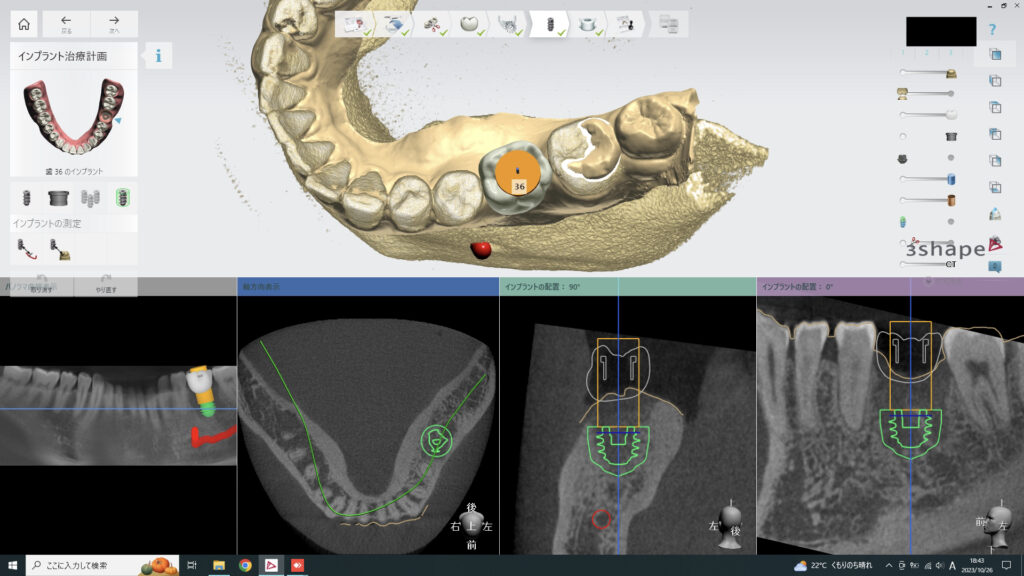Viewport: 1024px width, 576px height.
Task: Adjust the crown transparency slider
Action: pos(927,72)
